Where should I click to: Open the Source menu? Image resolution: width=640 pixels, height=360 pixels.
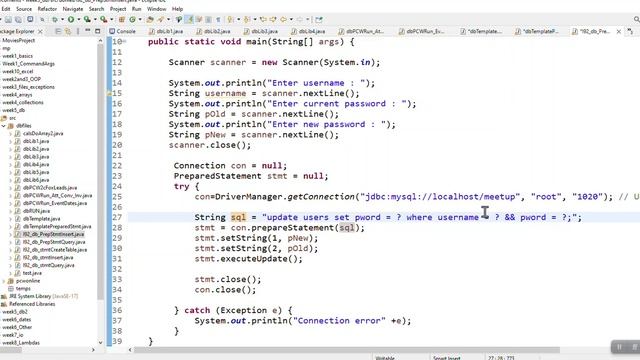pyautogui.click(x=24, y=9)
